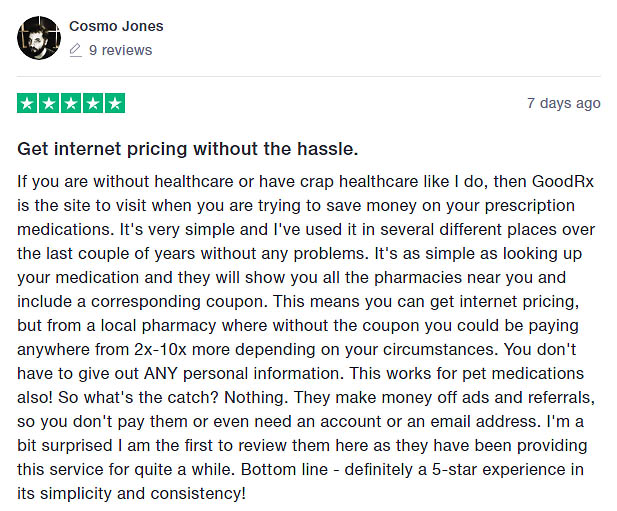The width and height of the screenshot is (617, 511).
Task: Click the 7 days ago timestamp
Action: 563,103
